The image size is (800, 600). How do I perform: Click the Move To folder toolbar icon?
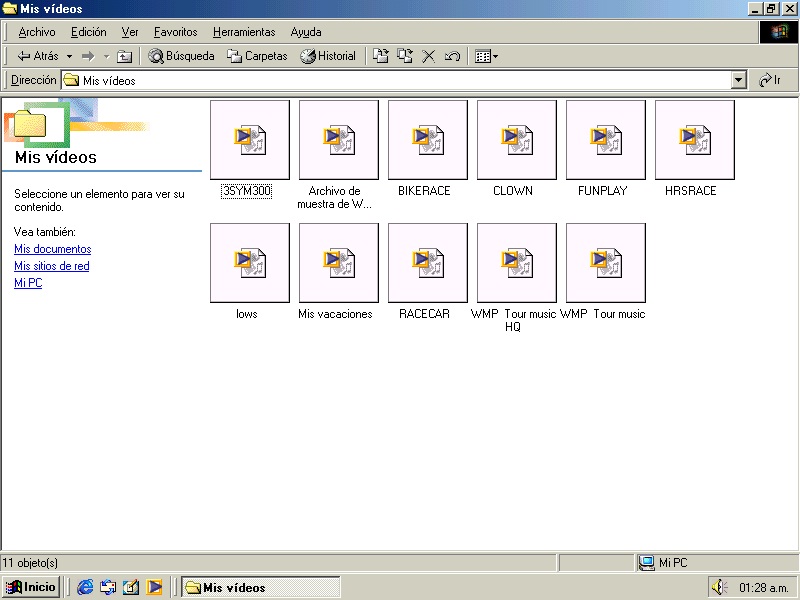381,57
